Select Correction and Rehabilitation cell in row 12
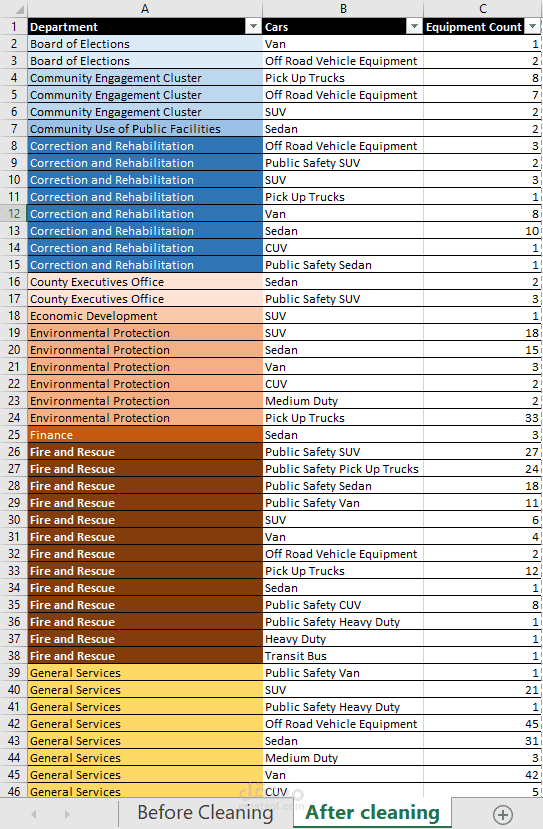The width and height of the screenshot is (543, 829). point(145,214)
